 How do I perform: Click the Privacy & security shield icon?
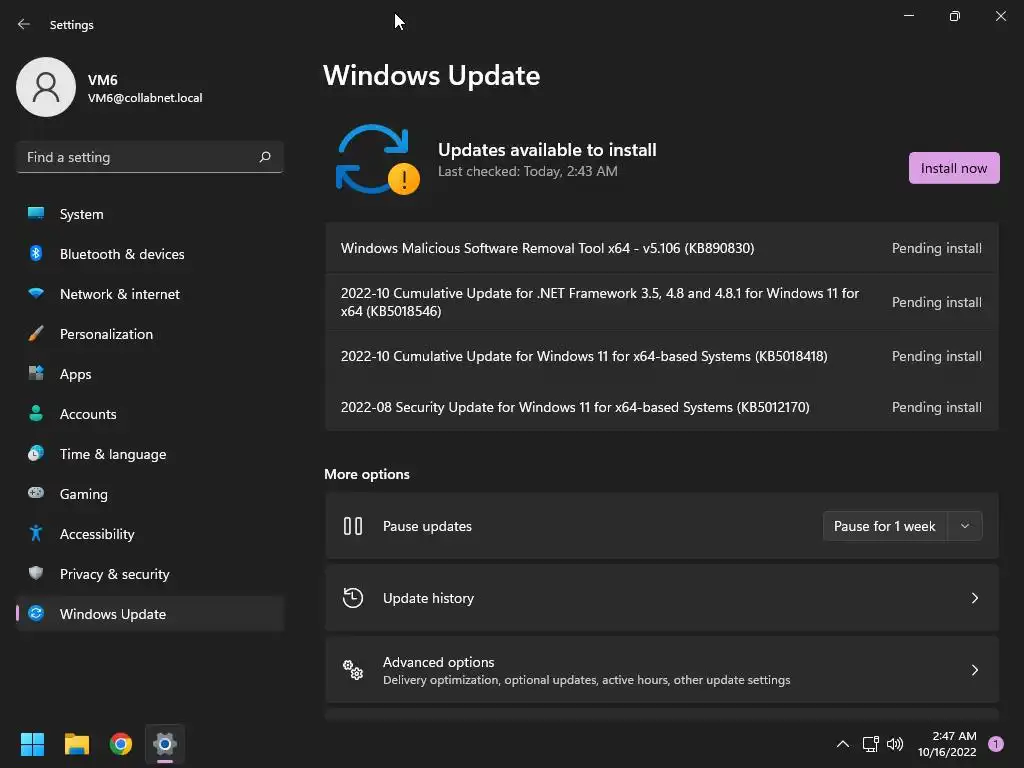coord(36,574)
